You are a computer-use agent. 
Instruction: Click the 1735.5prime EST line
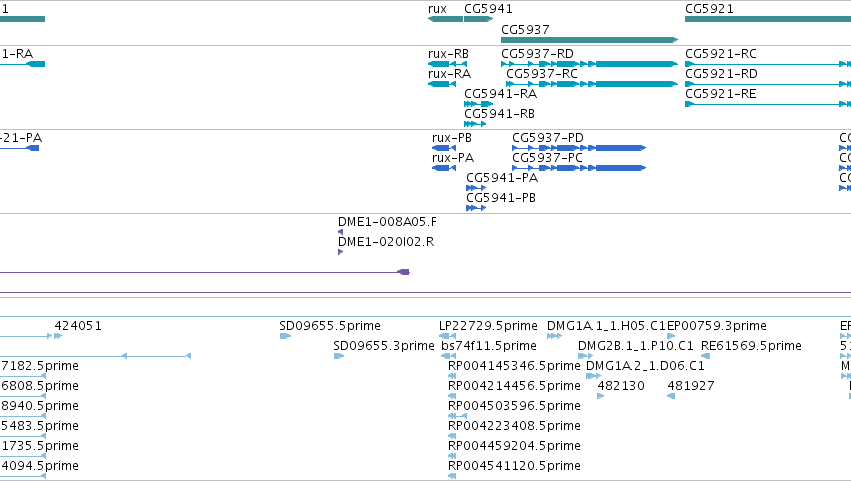(23, 457)
